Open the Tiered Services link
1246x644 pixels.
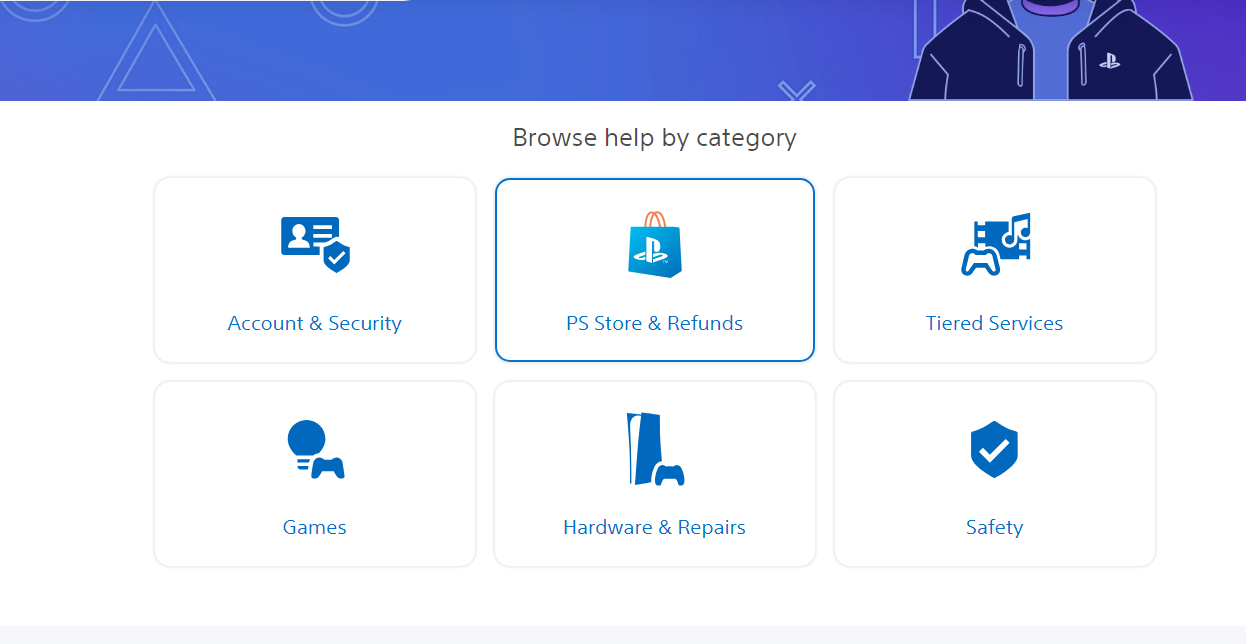994,323
